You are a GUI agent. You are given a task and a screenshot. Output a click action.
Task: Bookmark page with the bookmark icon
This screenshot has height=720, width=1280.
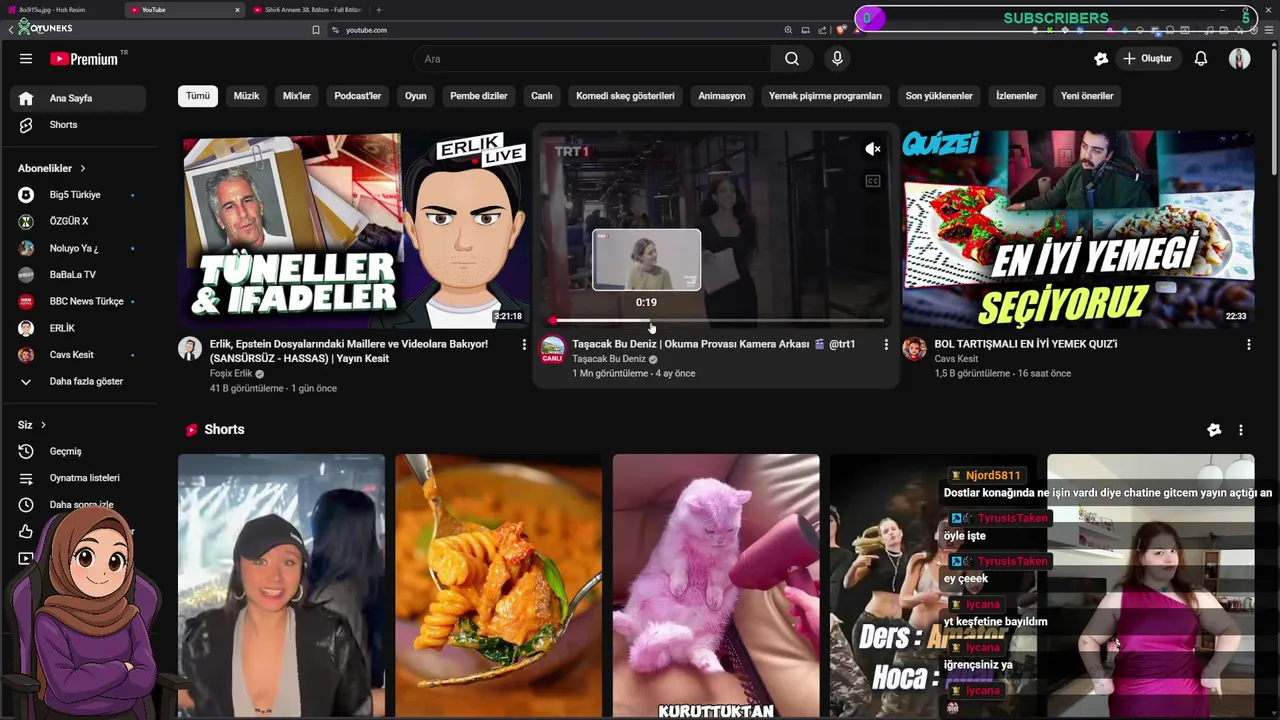tap(316, 30)
